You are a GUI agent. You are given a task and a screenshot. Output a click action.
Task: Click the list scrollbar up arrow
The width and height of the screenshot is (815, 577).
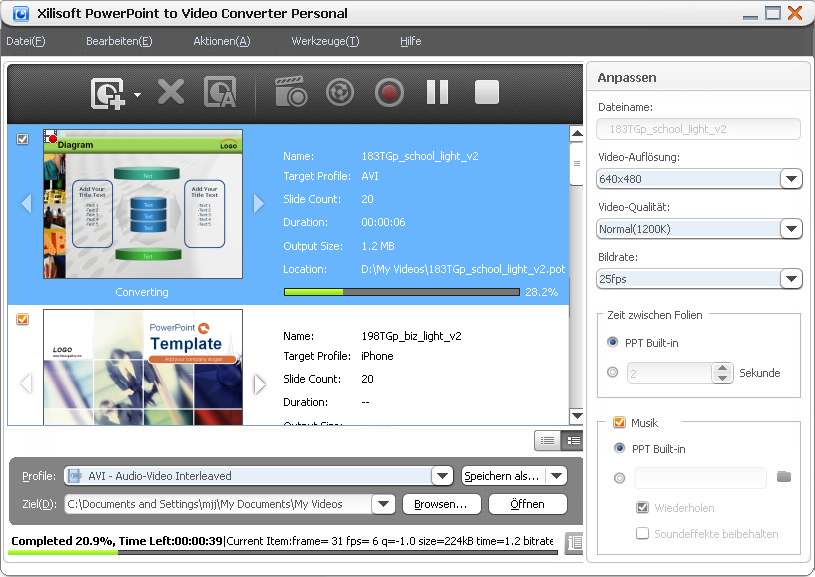pyautogui.click(x=576, y=134)
